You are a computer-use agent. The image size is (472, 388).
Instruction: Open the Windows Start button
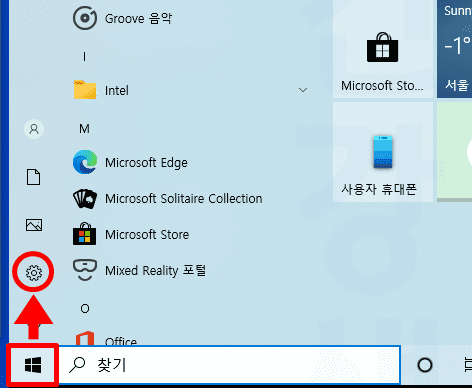pyautogui.click(x=33, y=365)
